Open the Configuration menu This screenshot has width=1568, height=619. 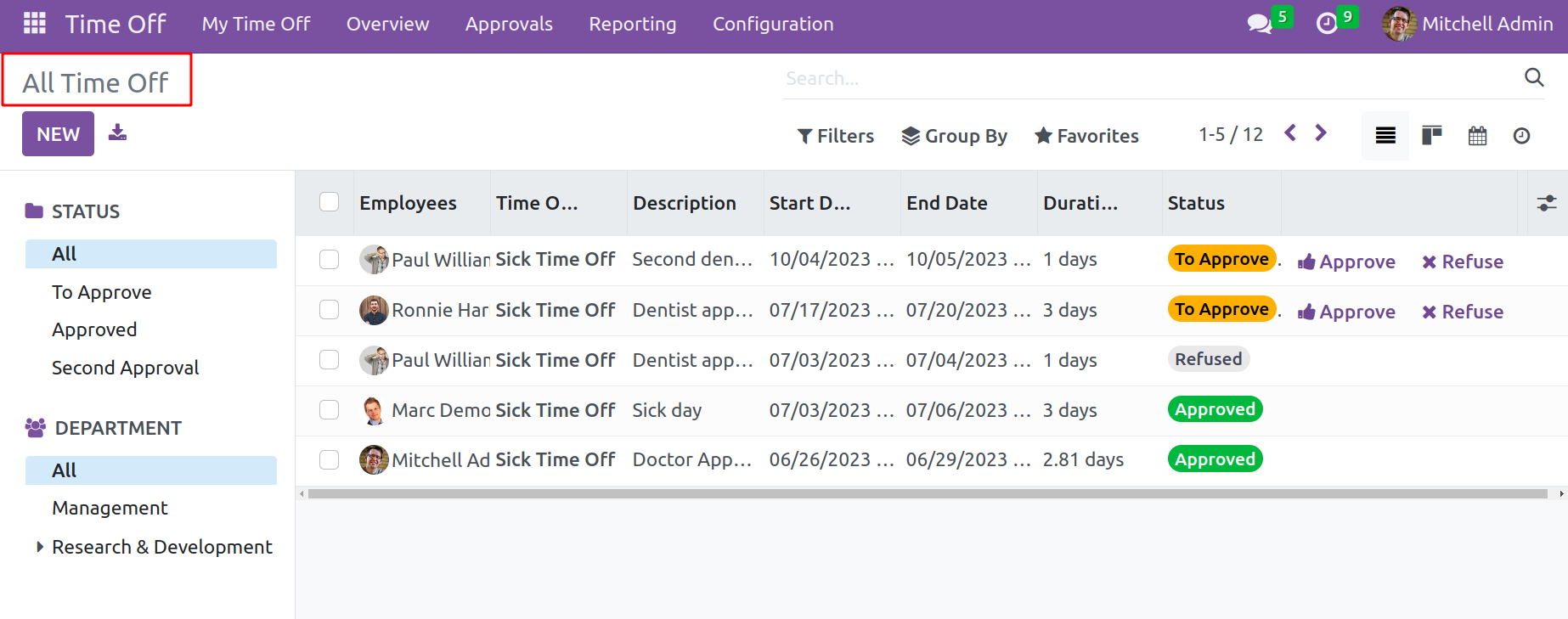[772, 24]
